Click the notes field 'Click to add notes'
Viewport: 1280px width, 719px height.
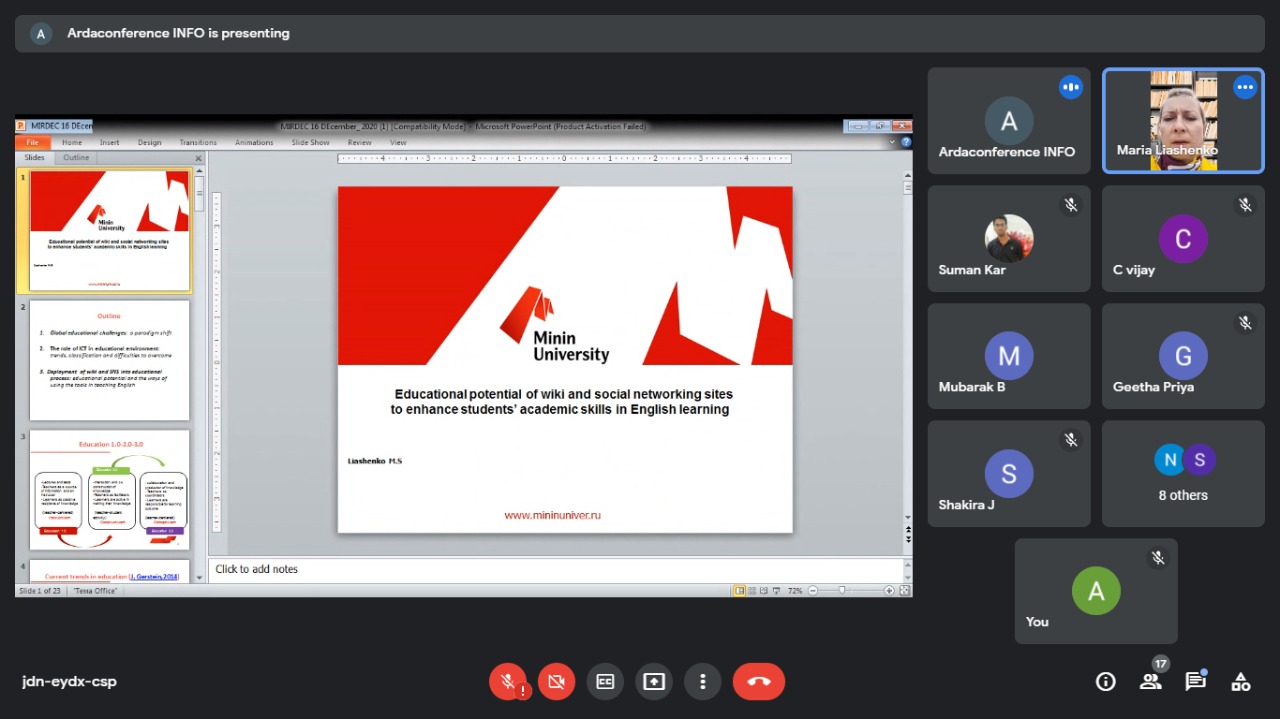(x=558, y=570)
